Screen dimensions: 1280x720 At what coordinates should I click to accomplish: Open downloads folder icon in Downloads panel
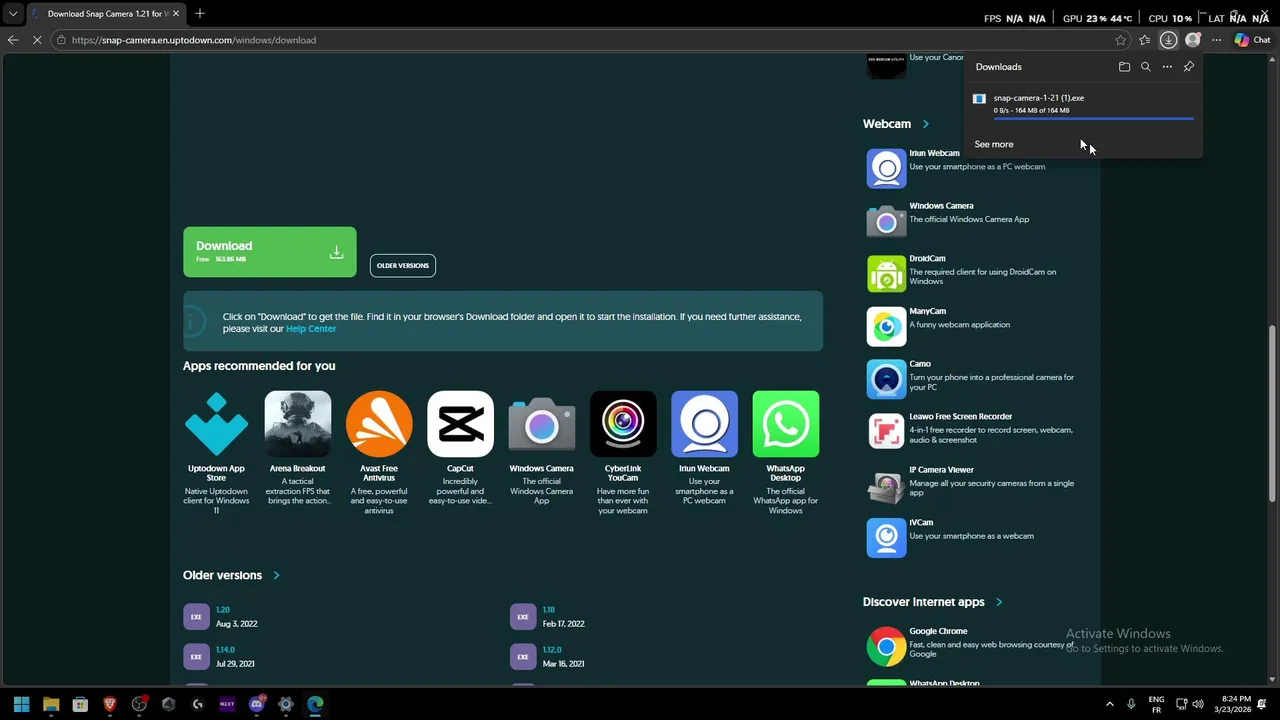point(1124,67)
